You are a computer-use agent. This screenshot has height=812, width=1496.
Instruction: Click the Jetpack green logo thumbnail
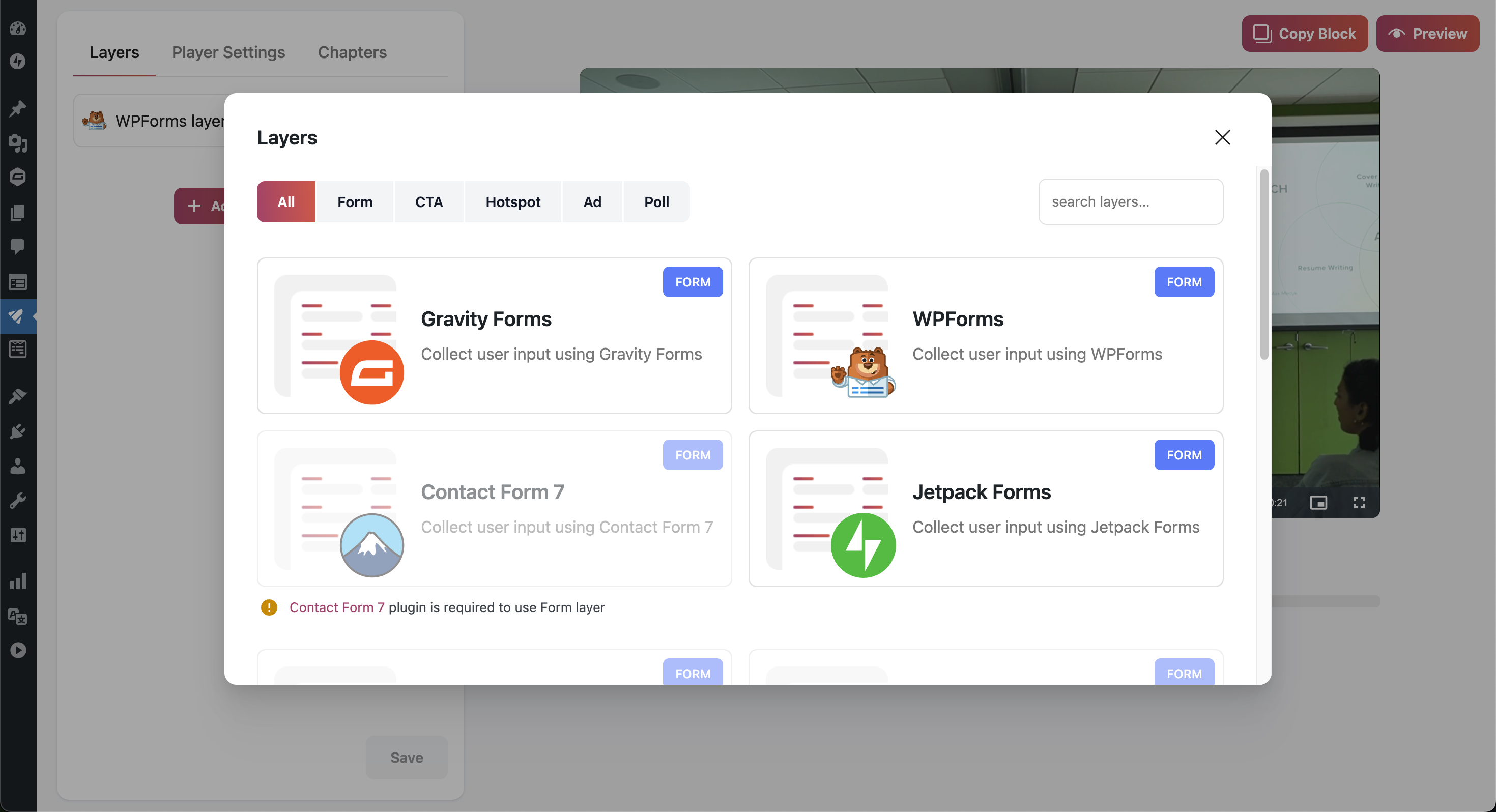pos(863,545)
